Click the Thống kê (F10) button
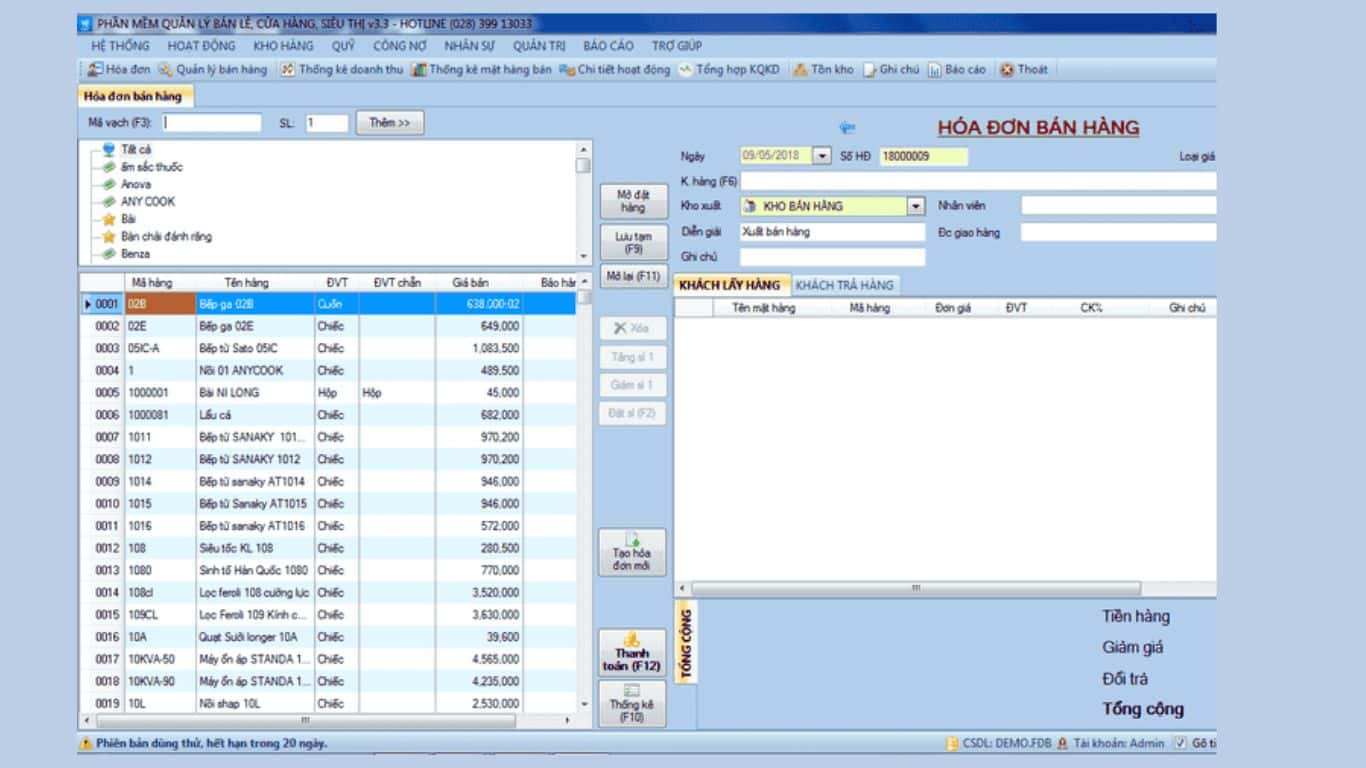Screen dimensions: 1366x768 point(632,704)
